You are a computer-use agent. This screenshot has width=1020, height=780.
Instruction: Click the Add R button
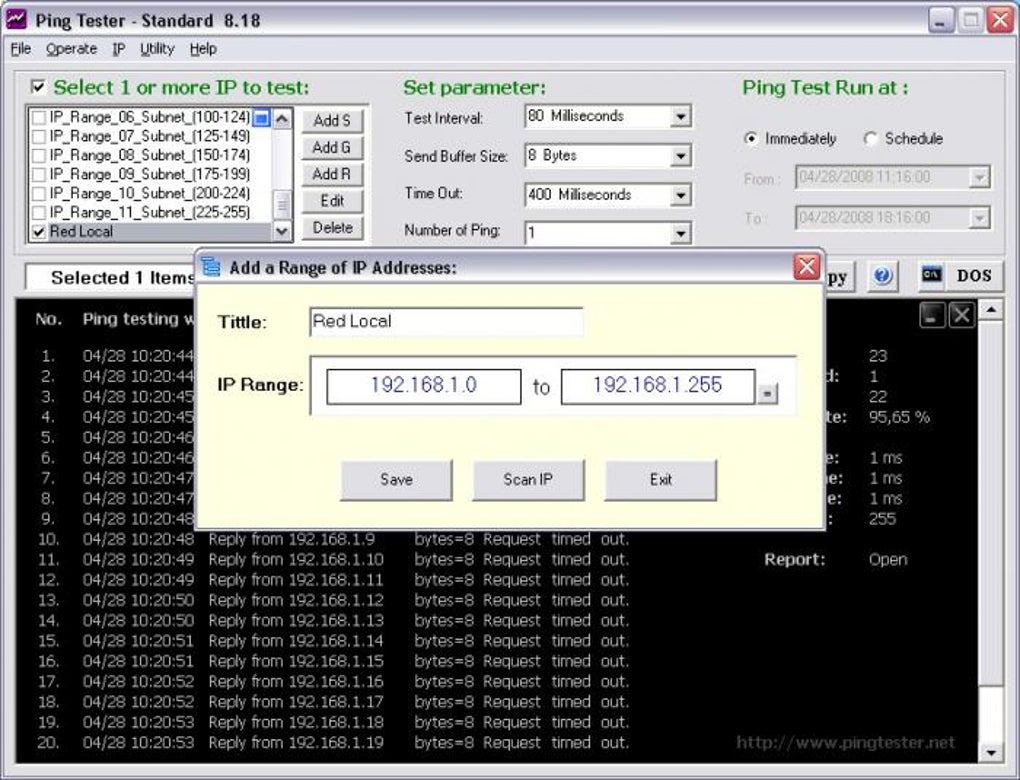[x=332, y=174]
